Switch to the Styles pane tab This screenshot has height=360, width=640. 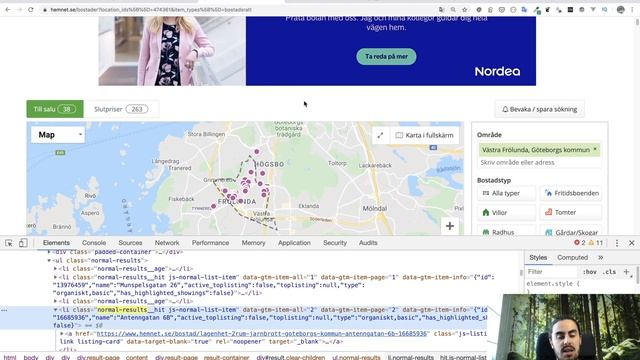(538, 258)
